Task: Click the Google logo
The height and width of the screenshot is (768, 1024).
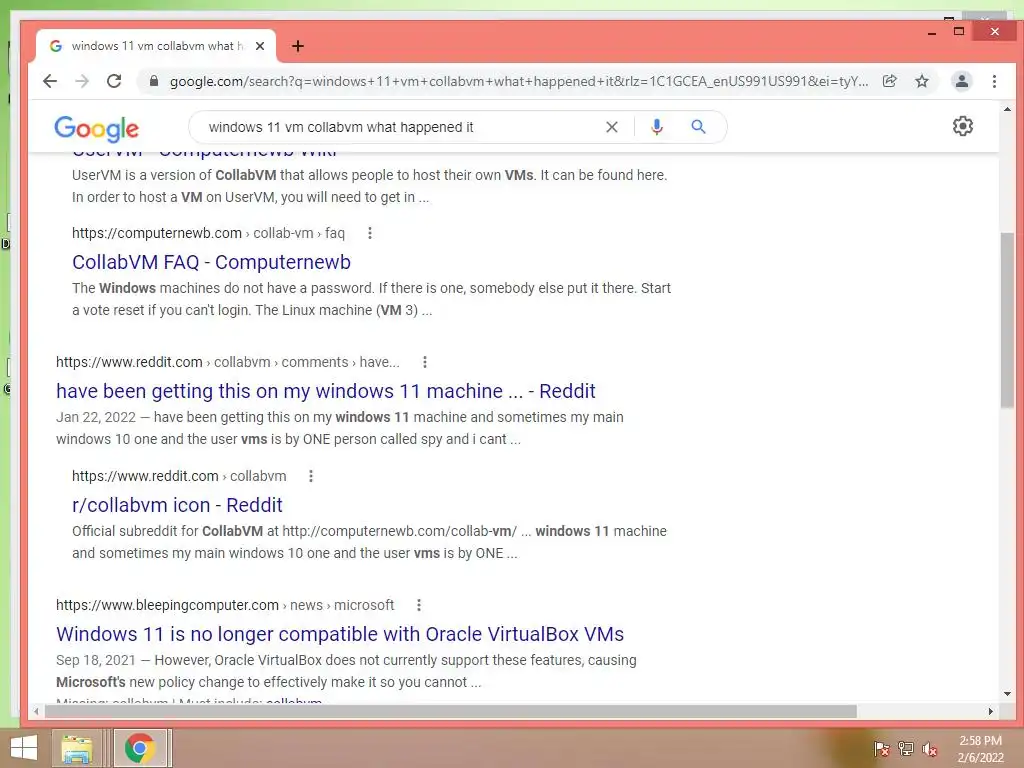Action: (97, 129)
